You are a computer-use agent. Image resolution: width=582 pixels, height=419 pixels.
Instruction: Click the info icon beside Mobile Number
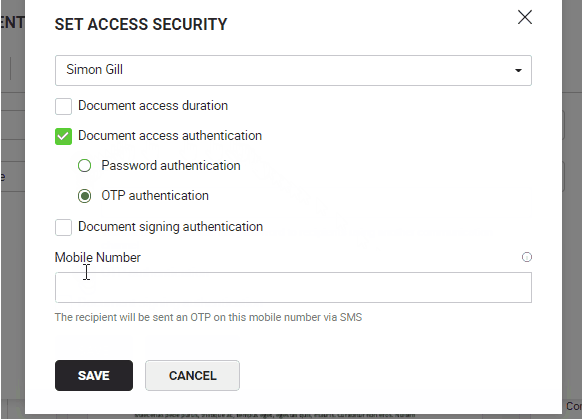(527, 257)
